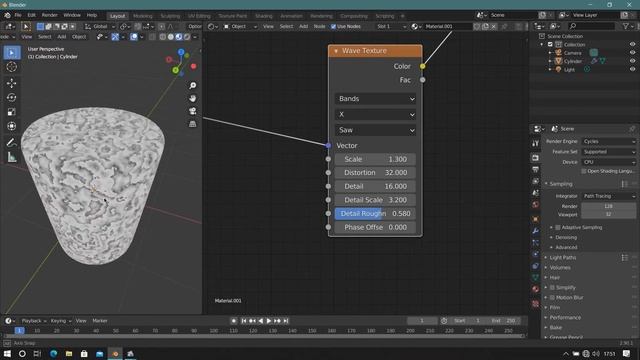Open the Scene properties tab
This screenshot has width=640, height=360.
click(x=536, y=193)
